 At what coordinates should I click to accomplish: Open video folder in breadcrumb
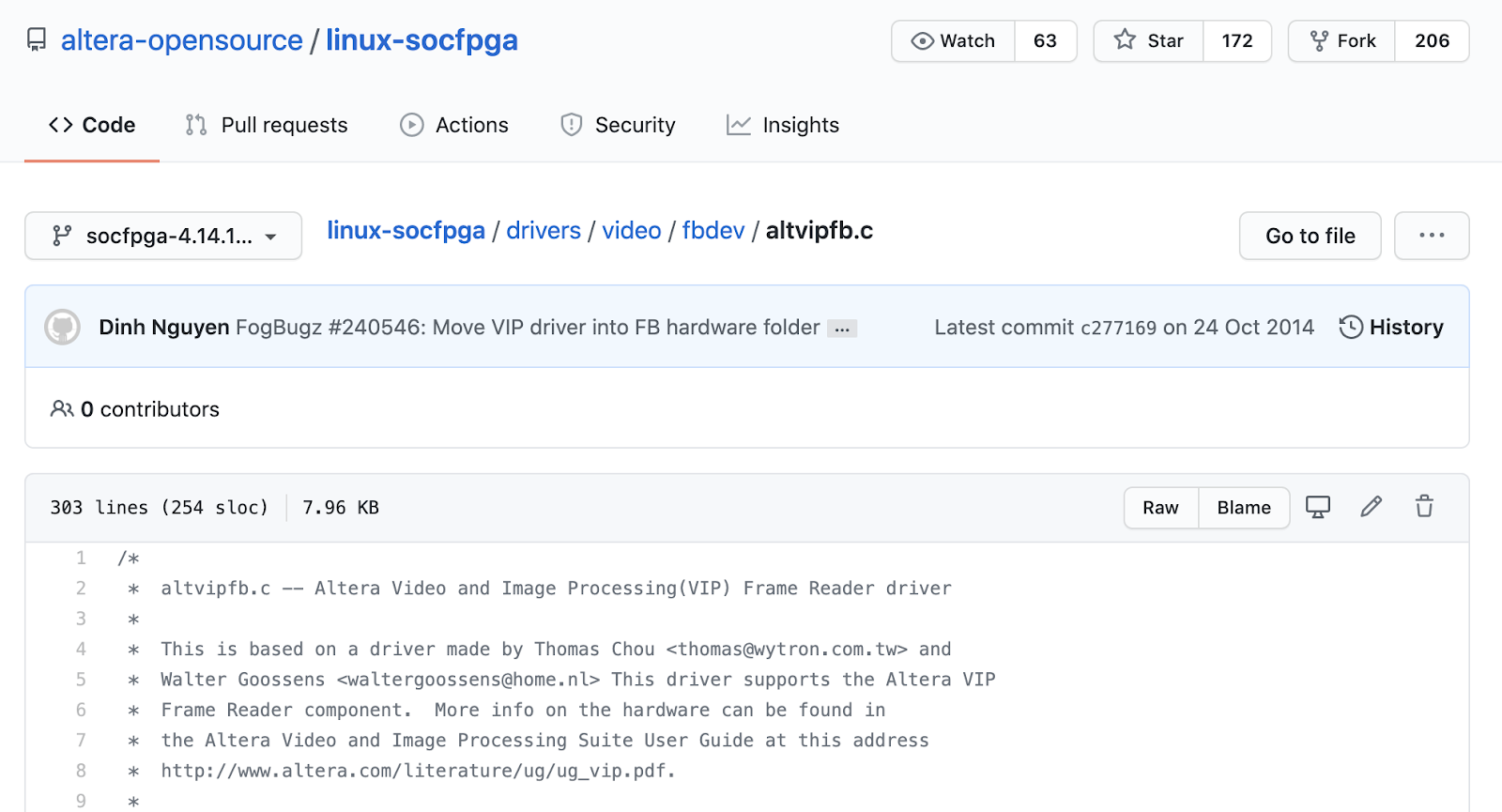(x=631, y=230)
